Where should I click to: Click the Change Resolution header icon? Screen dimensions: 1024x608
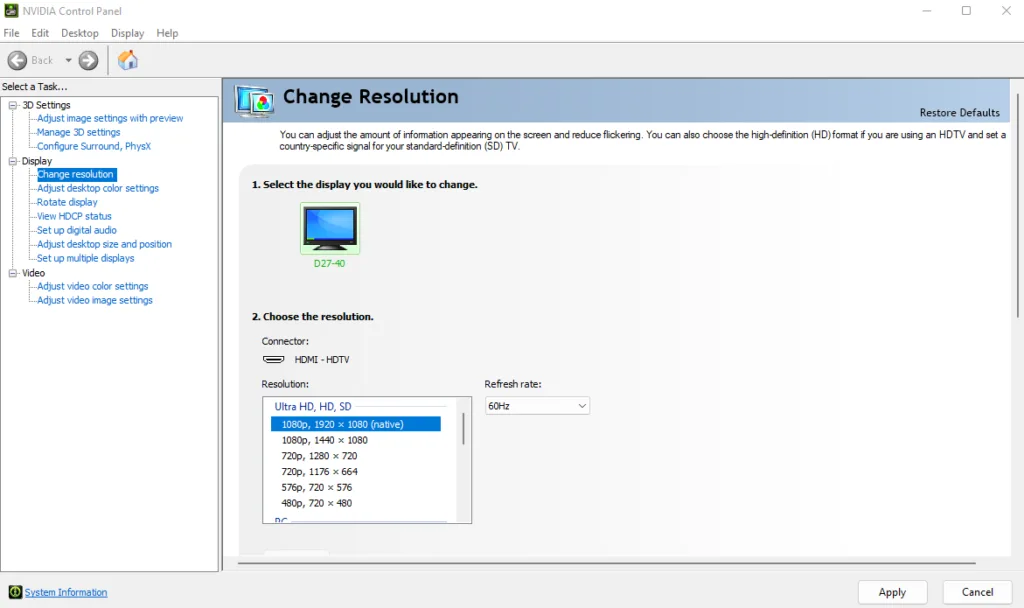pos(254,101)
